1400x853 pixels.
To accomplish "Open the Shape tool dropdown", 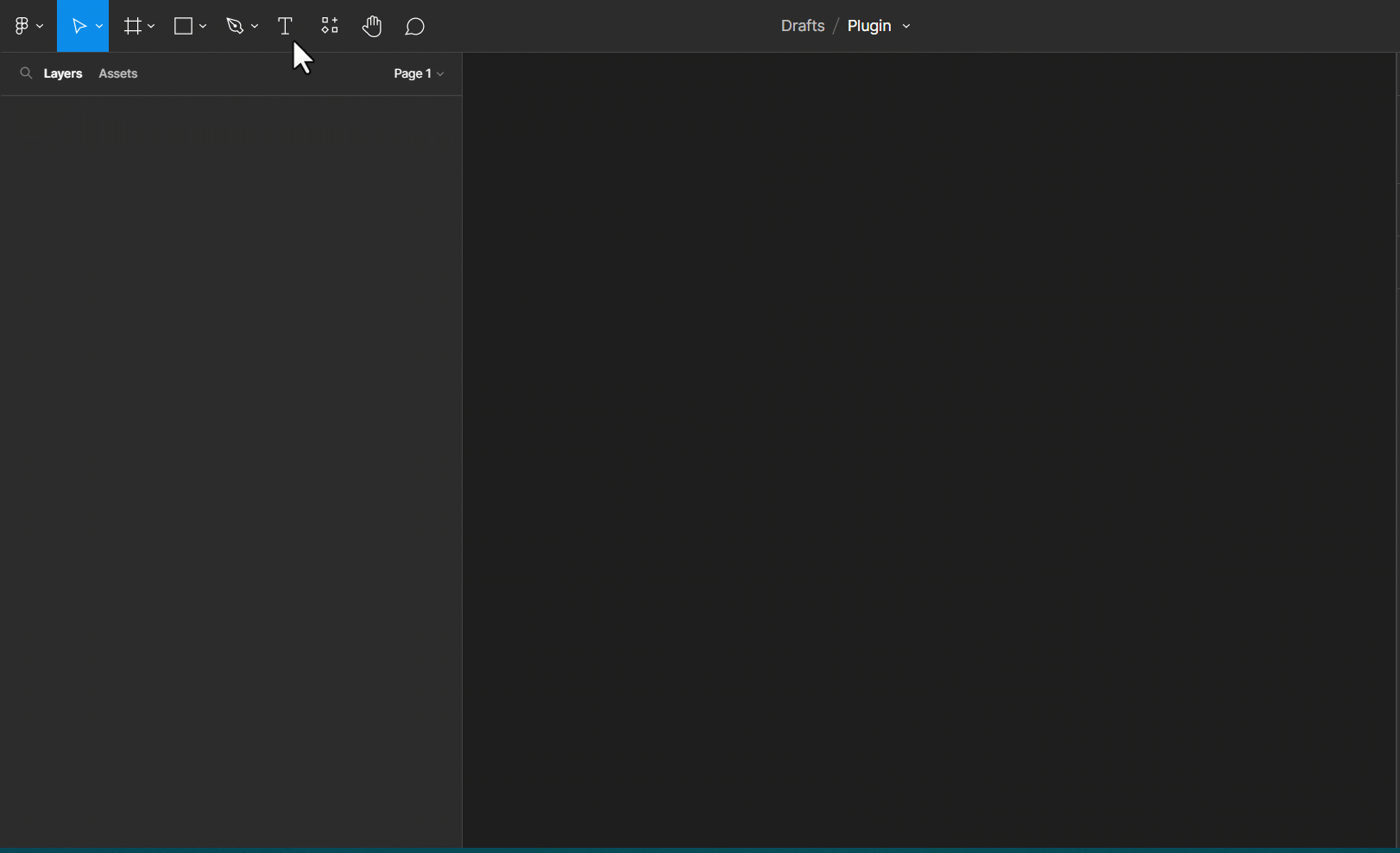I will [x=203, y=25].
